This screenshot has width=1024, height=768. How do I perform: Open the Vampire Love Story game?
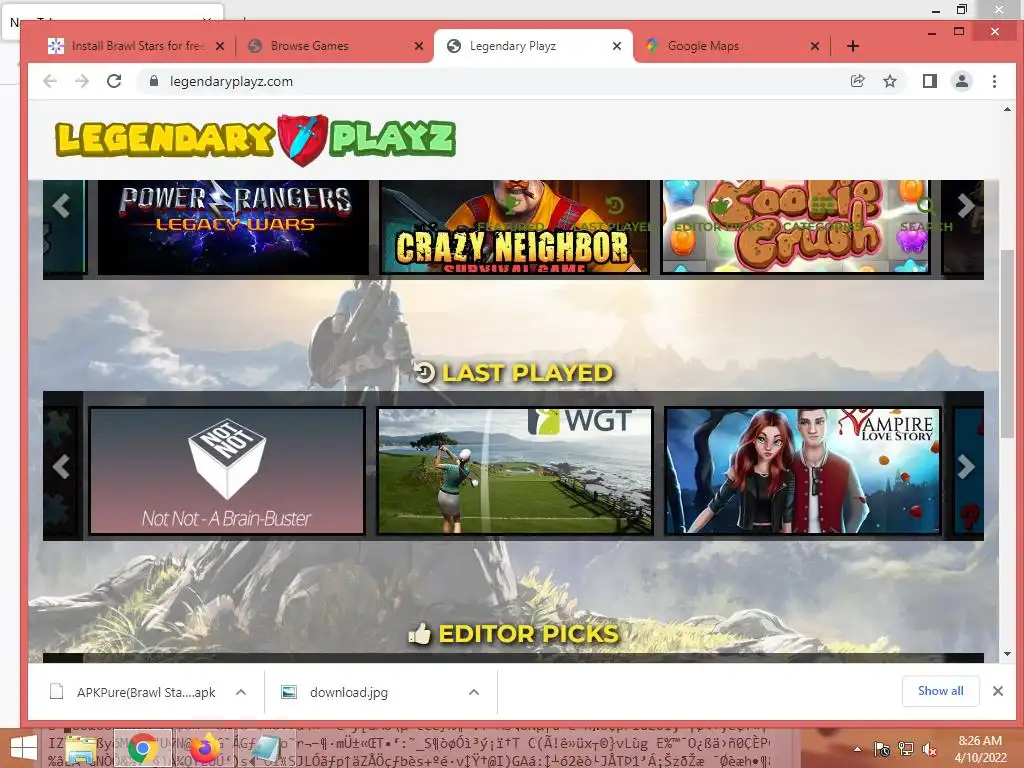click(x=803, y=471)
